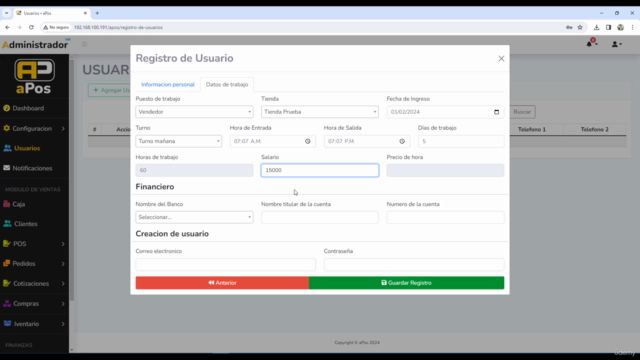Expand the Iventario sidebar menu
This screenshot has height=360, width=640.
34,324
